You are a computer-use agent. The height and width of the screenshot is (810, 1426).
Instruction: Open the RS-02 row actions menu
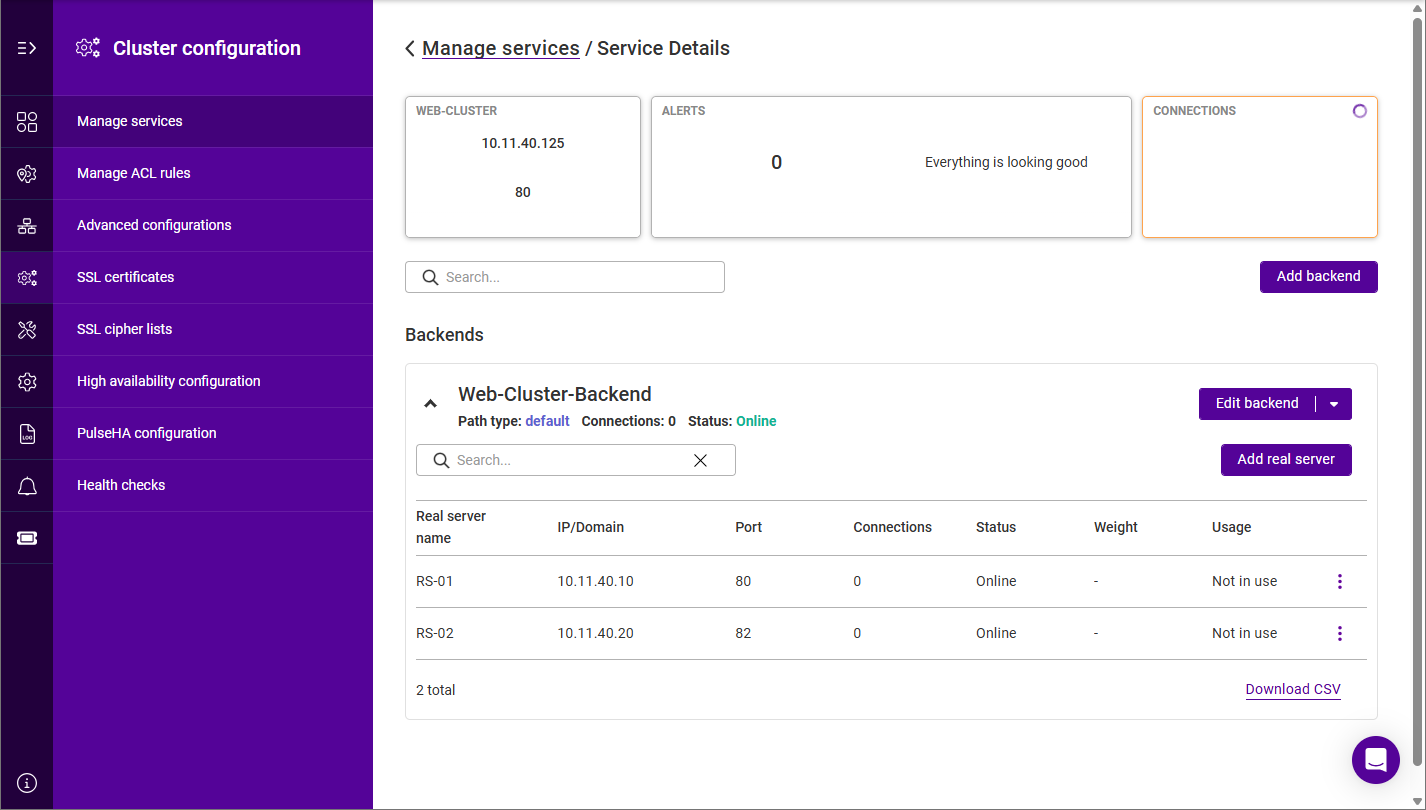click(1340, 633)
